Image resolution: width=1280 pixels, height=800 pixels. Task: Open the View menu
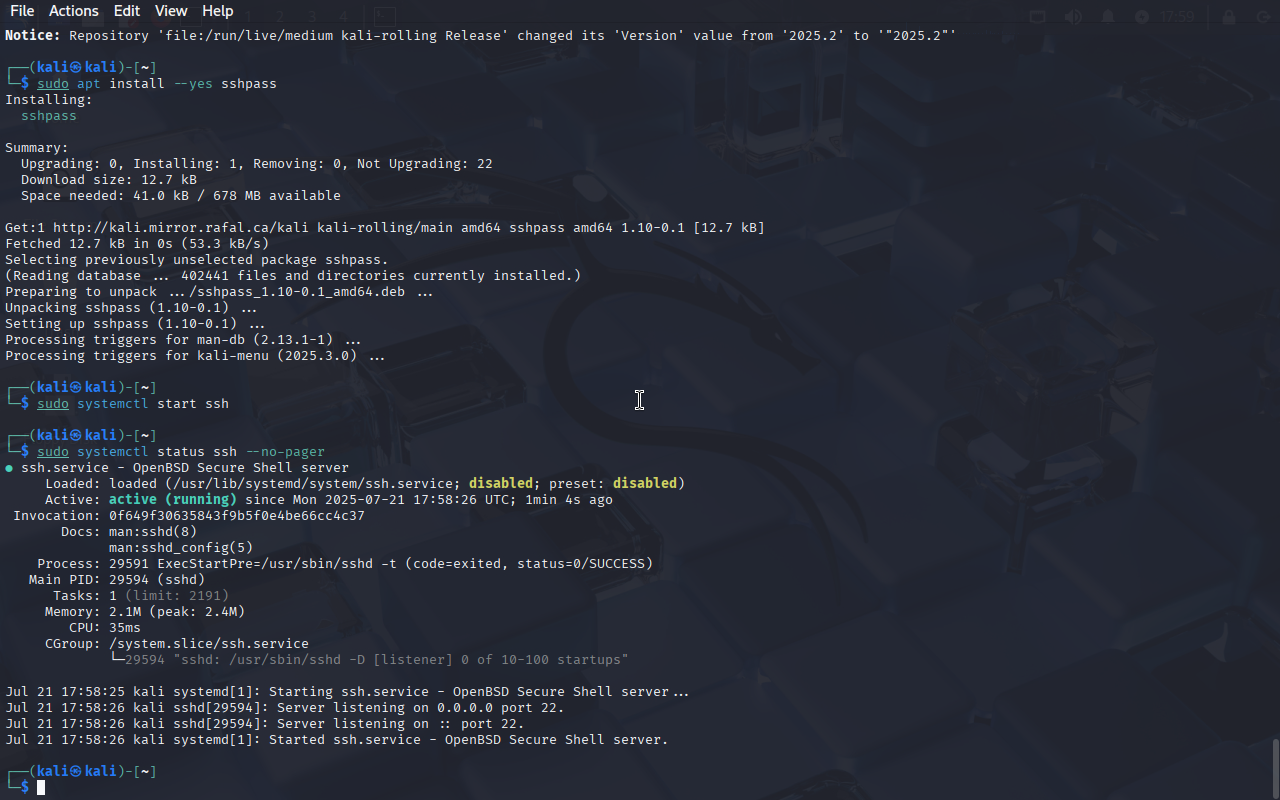point(171,11)
